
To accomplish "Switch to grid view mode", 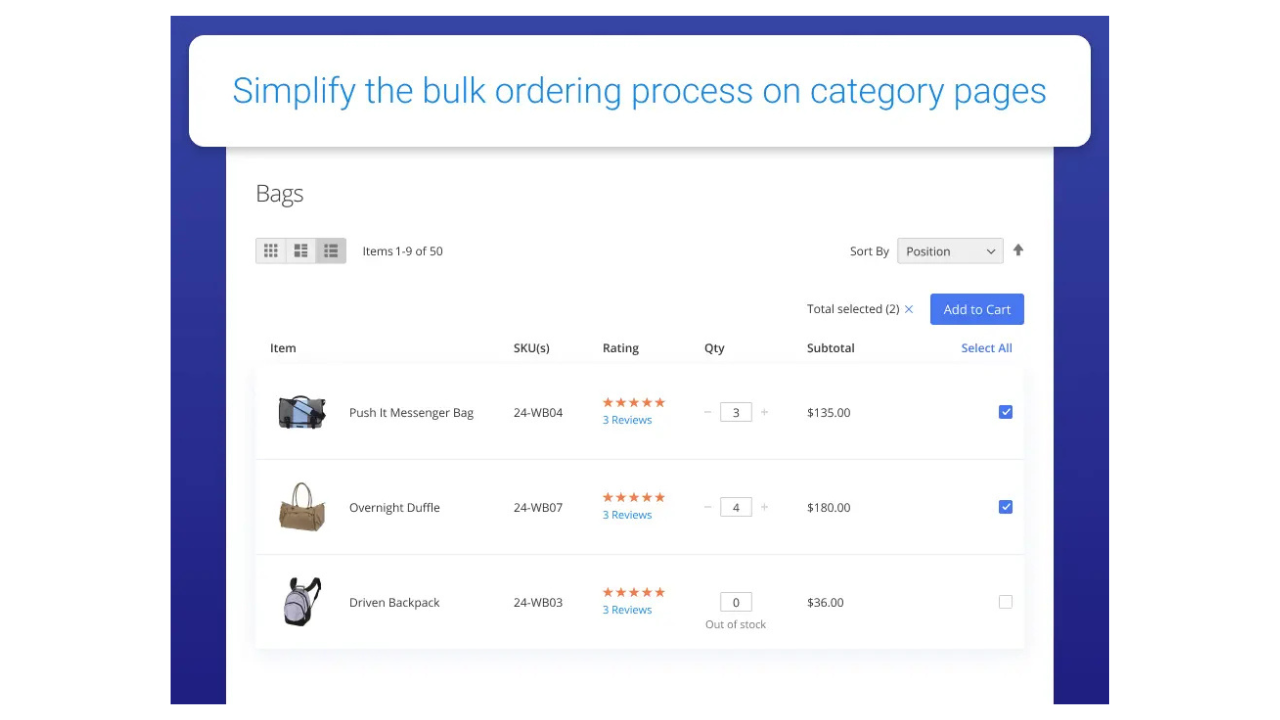I will pyautogui.click(x=271, y=251).
